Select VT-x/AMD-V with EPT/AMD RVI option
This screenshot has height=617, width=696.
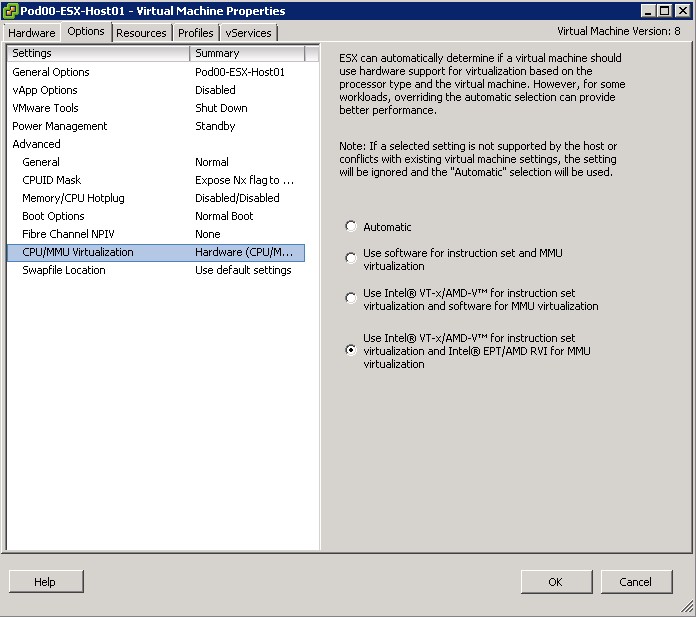351,350
